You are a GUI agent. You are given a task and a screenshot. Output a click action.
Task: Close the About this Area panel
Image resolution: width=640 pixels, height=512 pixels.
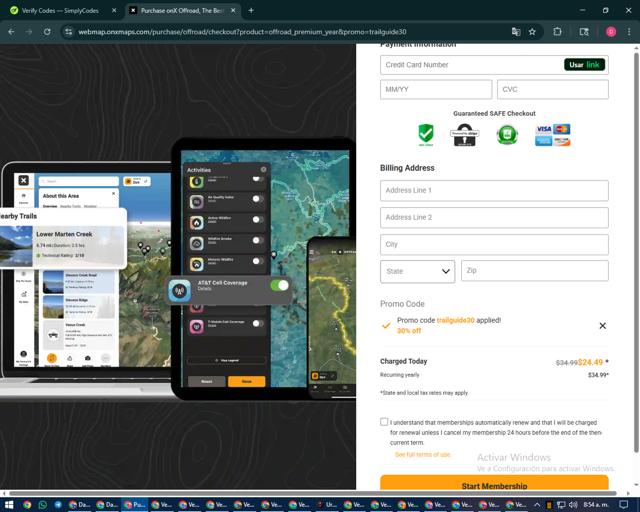pos(113,194)
